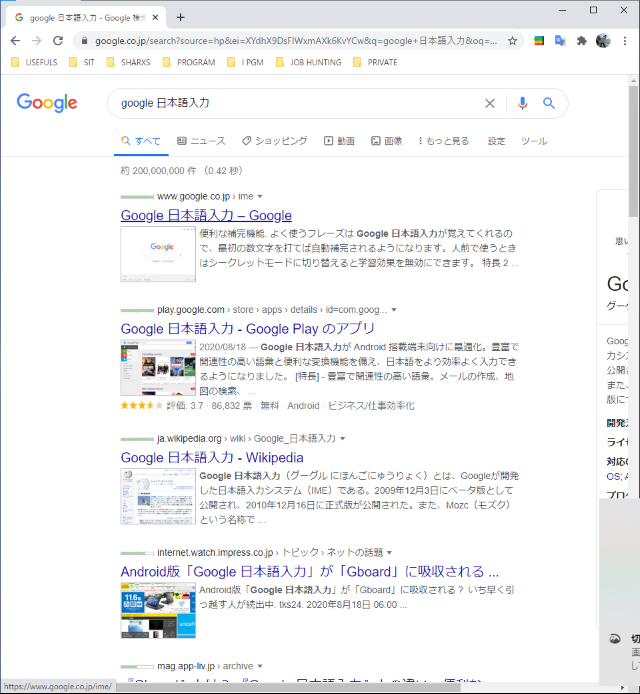
Task: Switch to the ショッピング tab
Action: coord(274,141)
